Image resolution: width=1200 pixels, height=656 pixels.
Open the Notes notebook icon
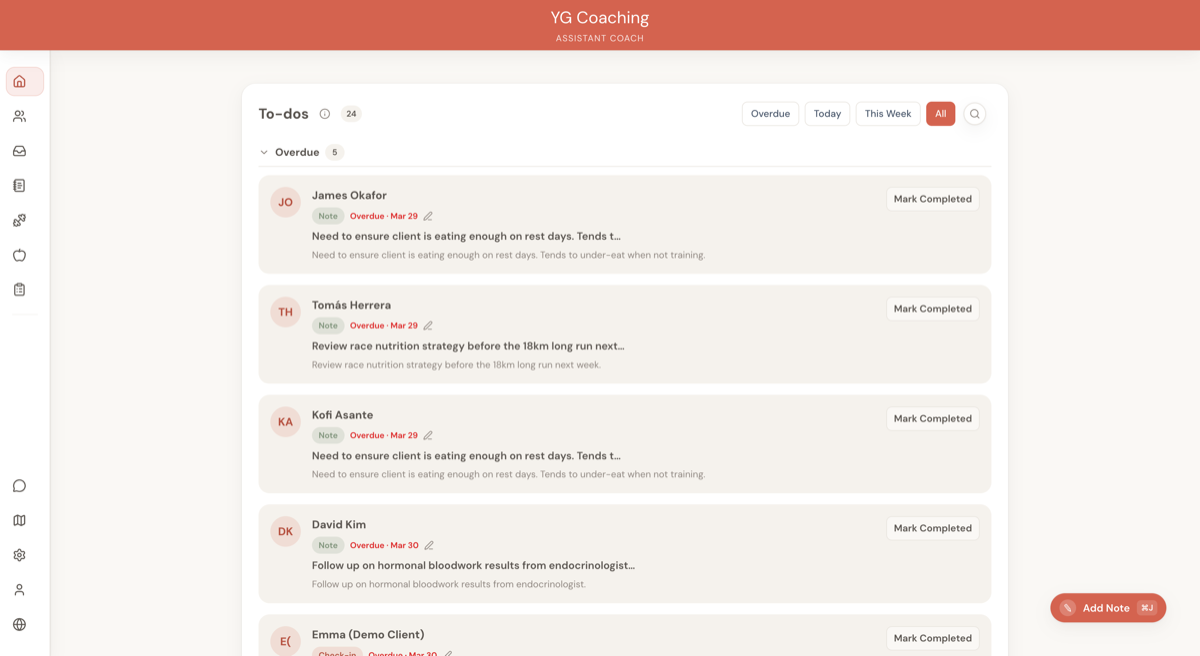point(20,184)
